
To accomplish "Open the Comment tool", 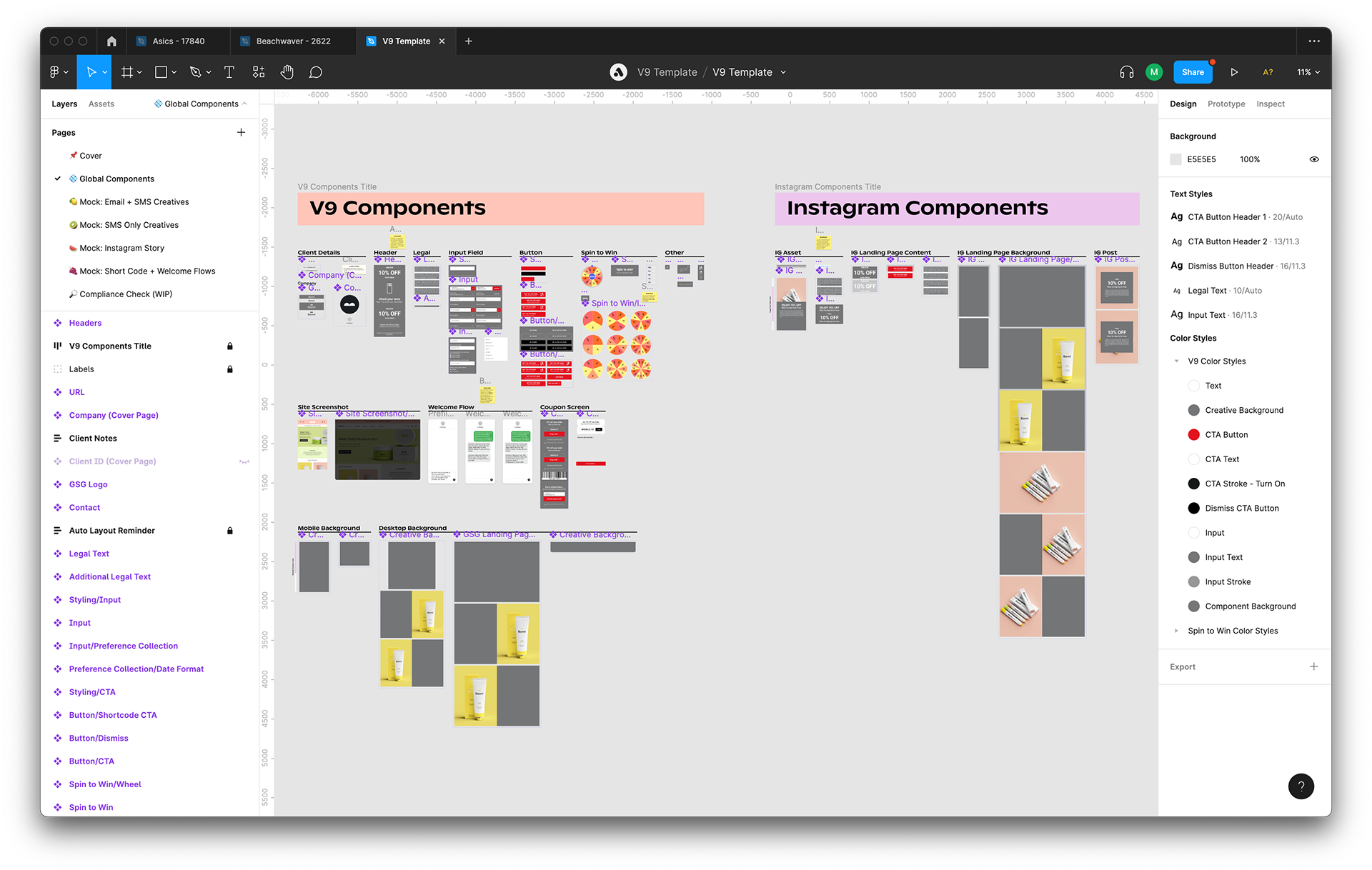I will point(315,72).
